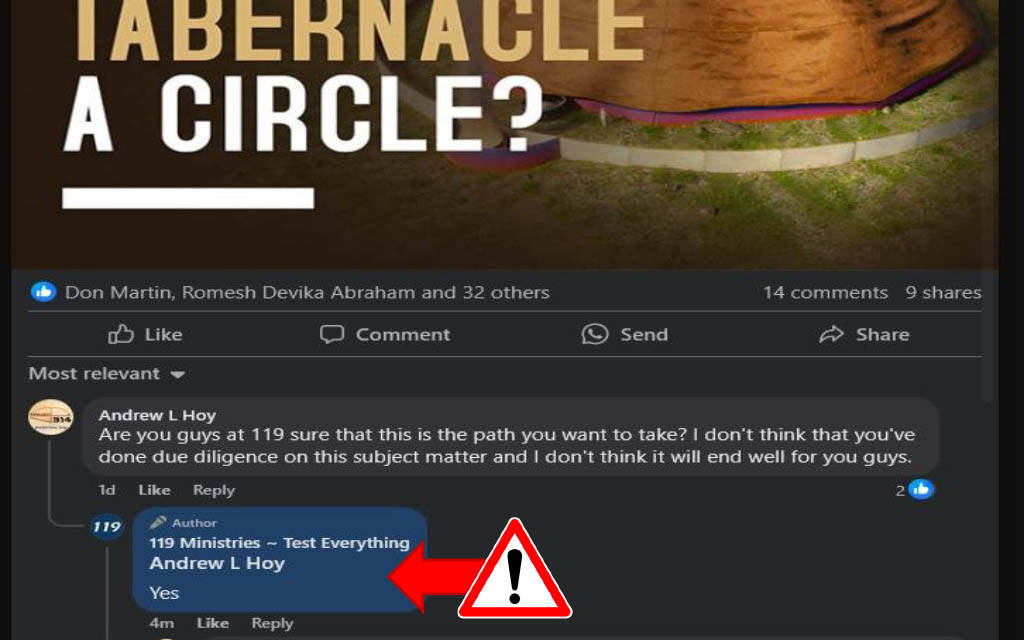This screenshot has height=640, width=1024.
Task: Click Andrew L Hoy's profile avatar
Action: coord(50,417)
